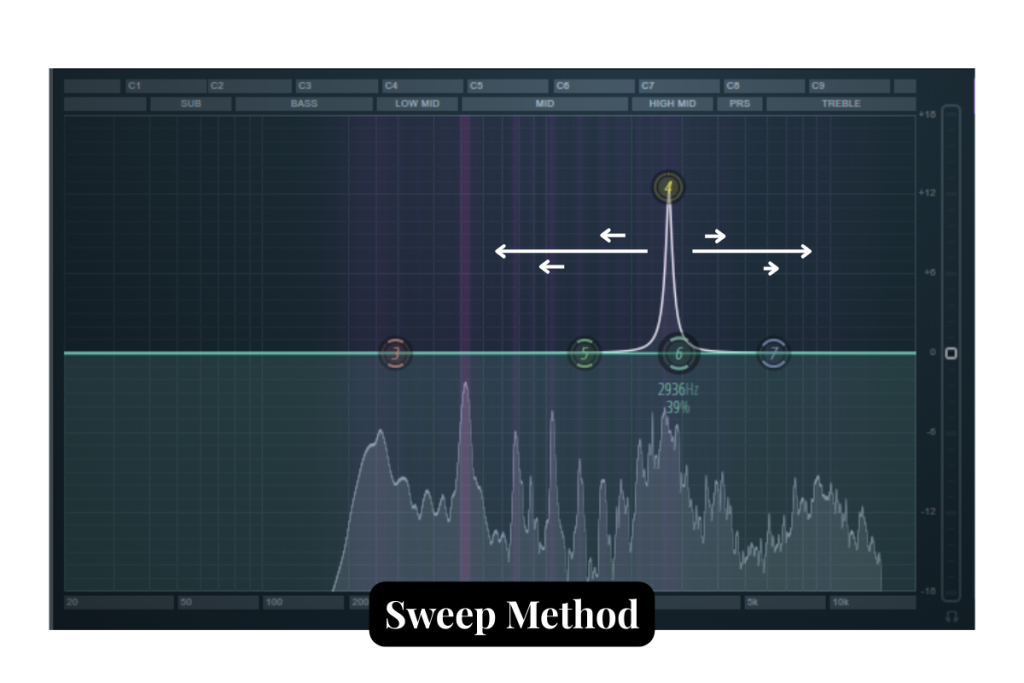Image resolution: width=1024 pixels, height=683 pixels.
Task: Click the 50 Hz frequency label
Action: (186, 602)
